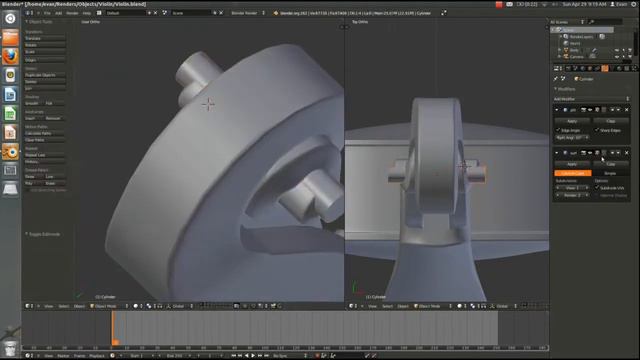The image size is (640, 360).
Task: Toggle fullscreen icon in the top info header
Action: [x=444, y=13]
